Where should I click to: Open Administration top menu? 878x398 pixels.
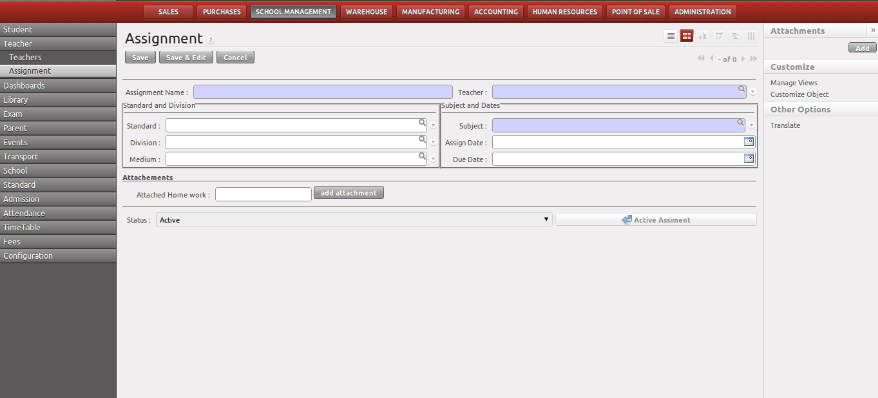(x=702, y=12)
